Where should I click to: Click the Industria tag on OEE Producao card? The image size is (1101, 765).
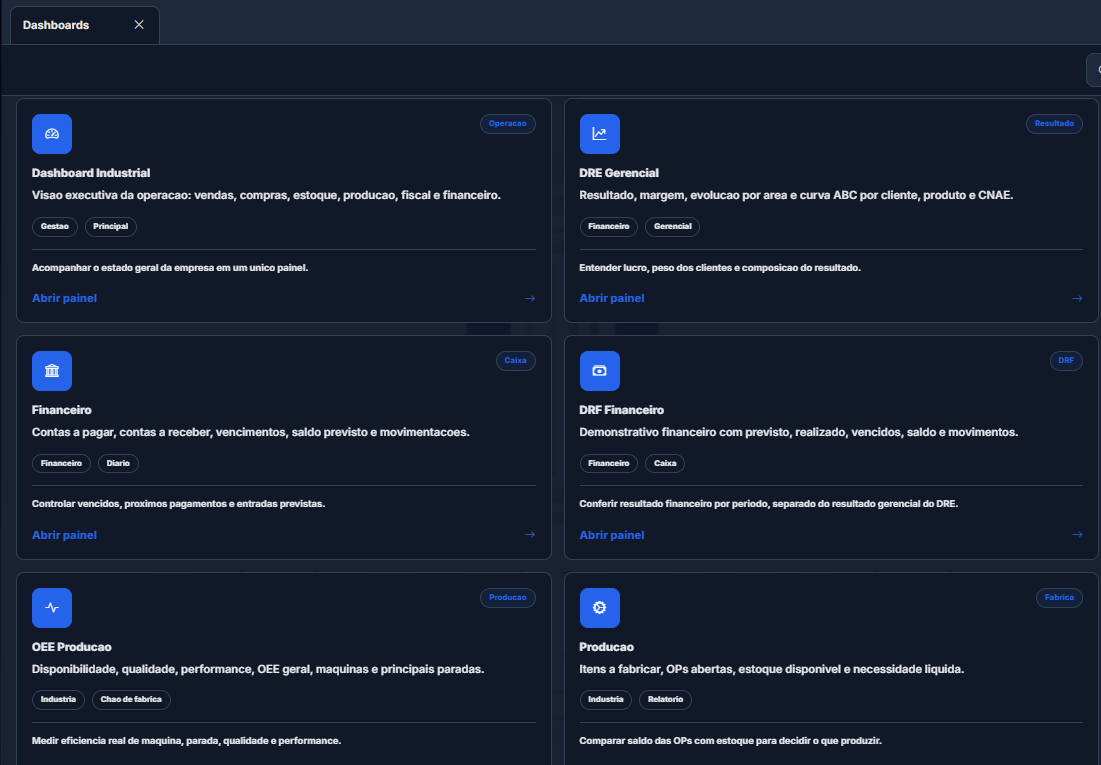click(x=58, y=700)
